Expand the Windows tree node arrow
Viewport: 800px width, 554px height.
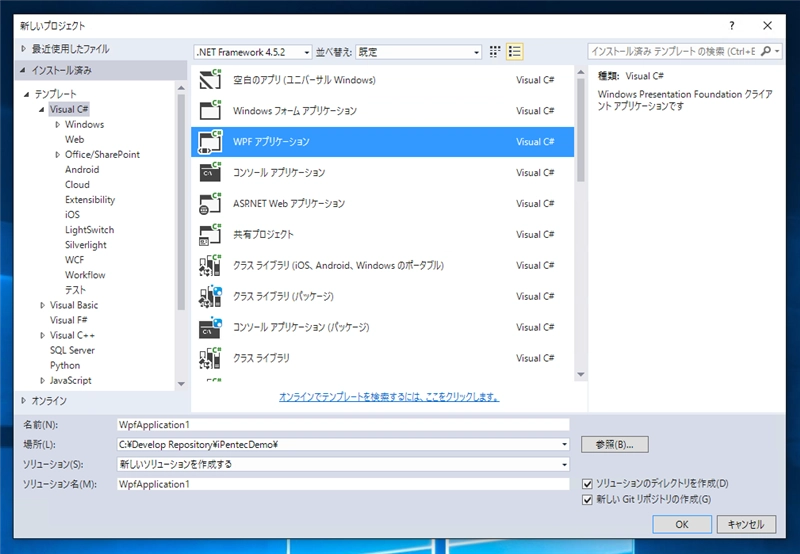tap(58, 124)
